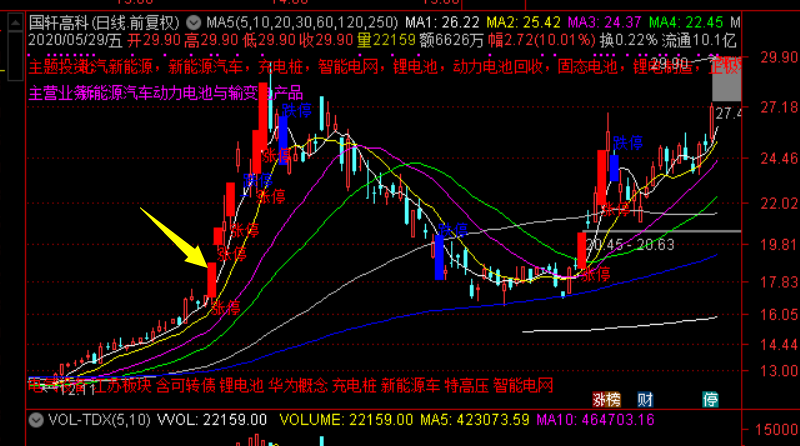800x446 pixels.
Task: Click the teal 停 suspension icon
Action: tap(710, 400)
